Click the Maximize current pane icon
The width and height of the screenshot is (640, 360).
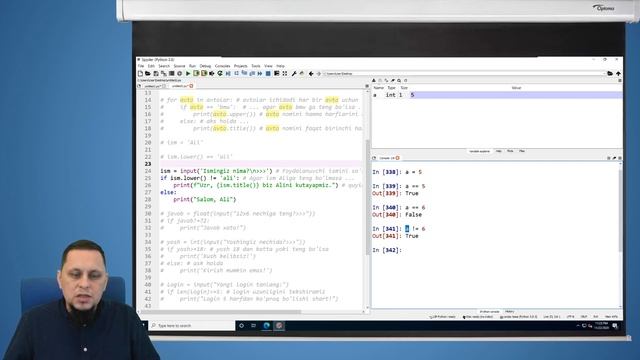[277, 73]
